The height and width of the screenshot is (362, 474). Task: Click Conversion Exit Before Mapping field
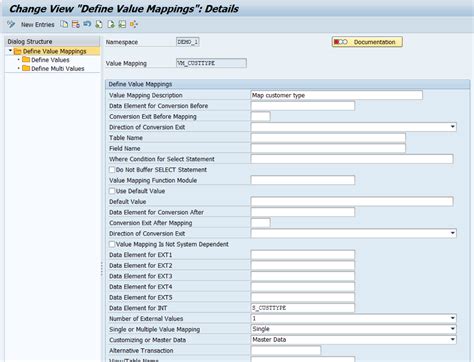(x=260, y=116)
